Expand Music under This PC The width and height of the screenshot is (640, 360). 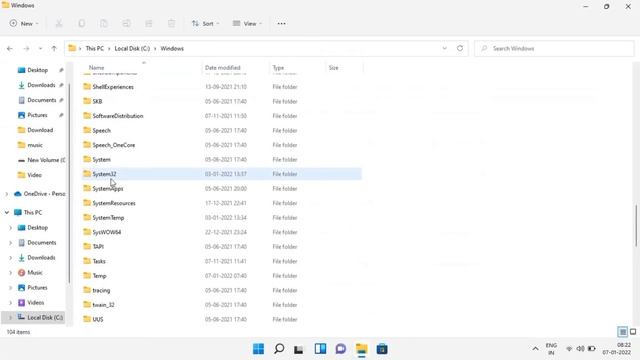tap(11, 273)
